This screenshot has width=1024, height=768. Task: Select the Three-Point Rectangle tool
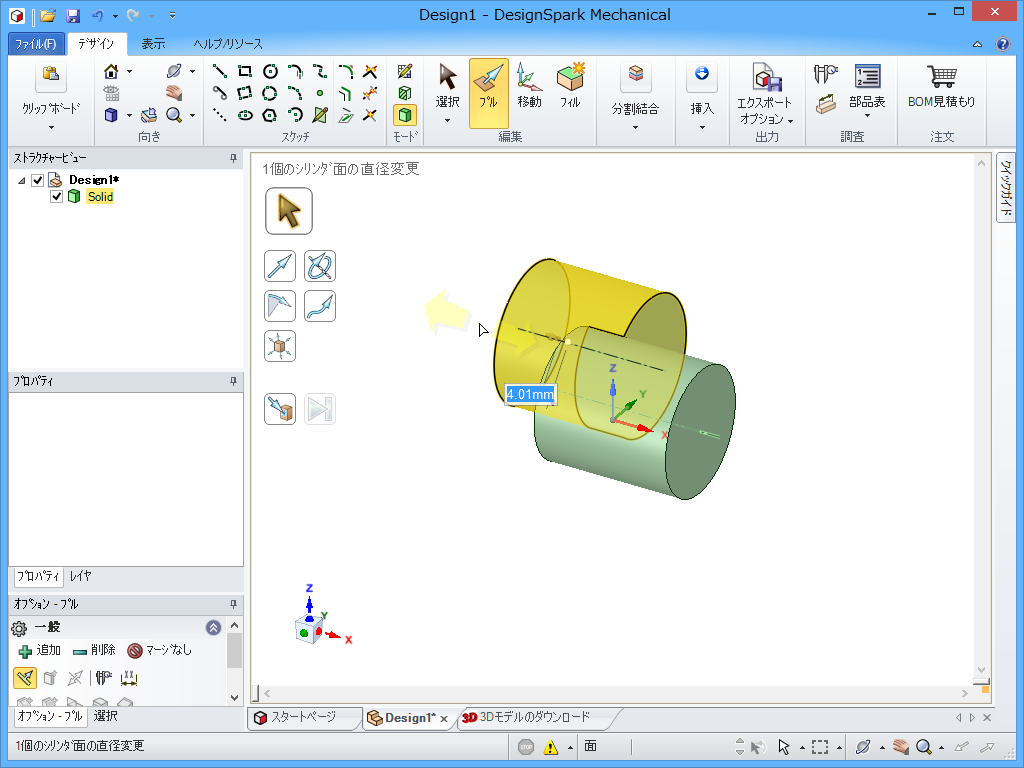244,93
